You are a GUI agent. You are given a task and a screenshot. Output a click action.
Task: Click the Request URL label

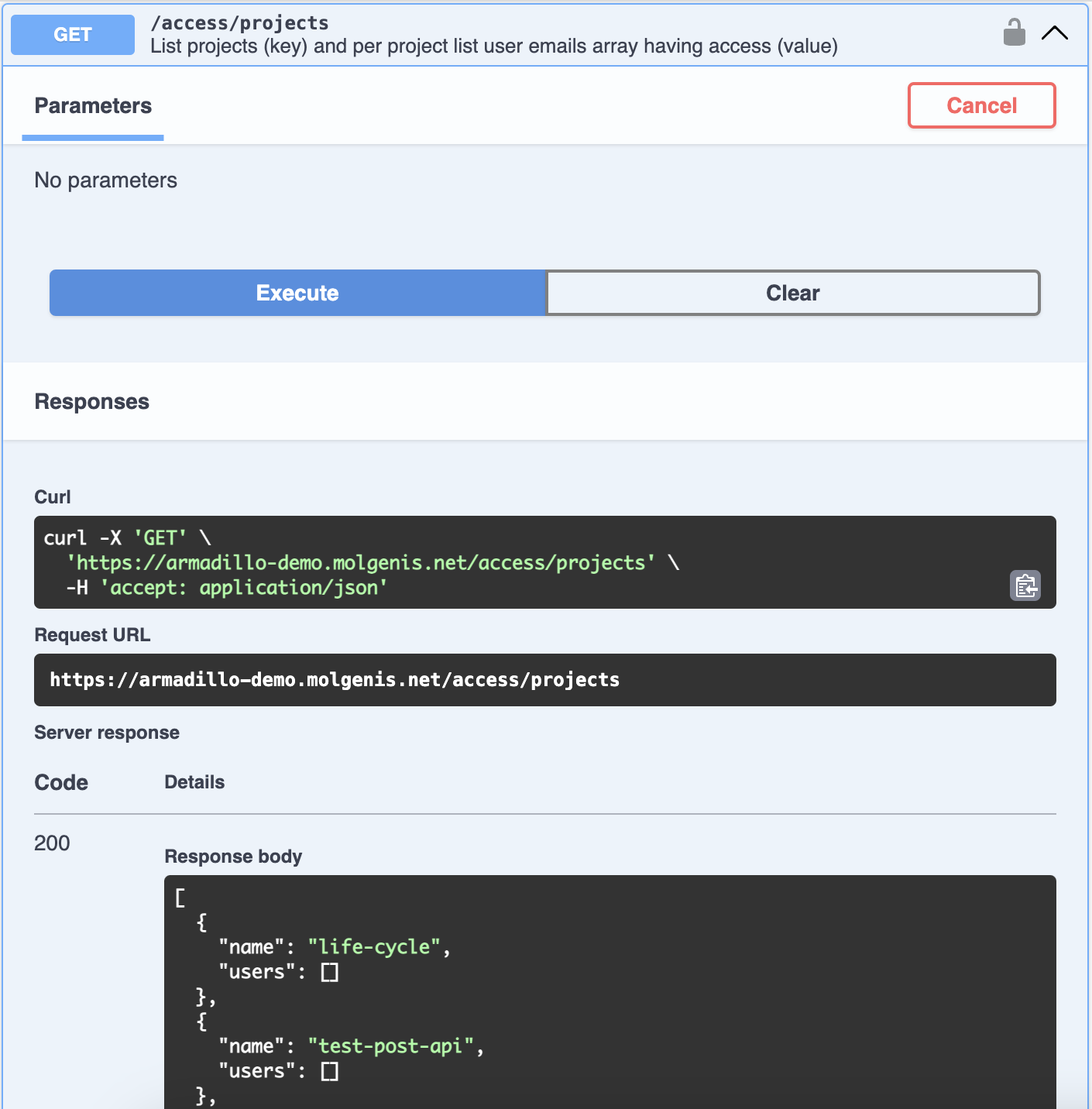coord(92,635)
